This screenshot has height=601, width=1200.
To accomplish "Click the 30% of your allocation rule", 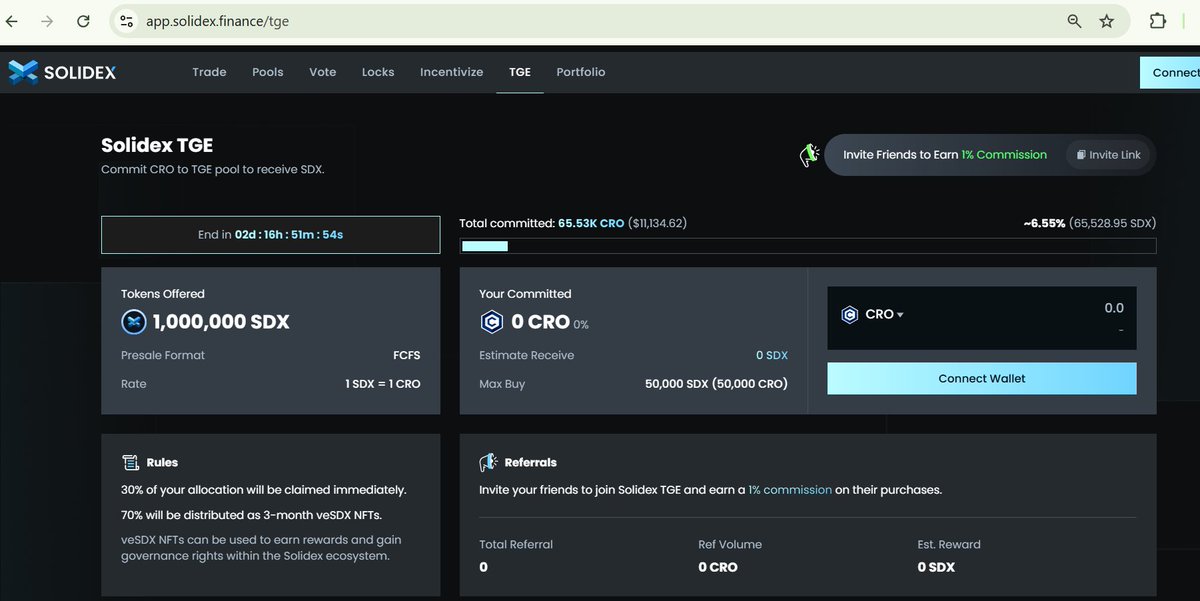I will click(x=264, y=490).
